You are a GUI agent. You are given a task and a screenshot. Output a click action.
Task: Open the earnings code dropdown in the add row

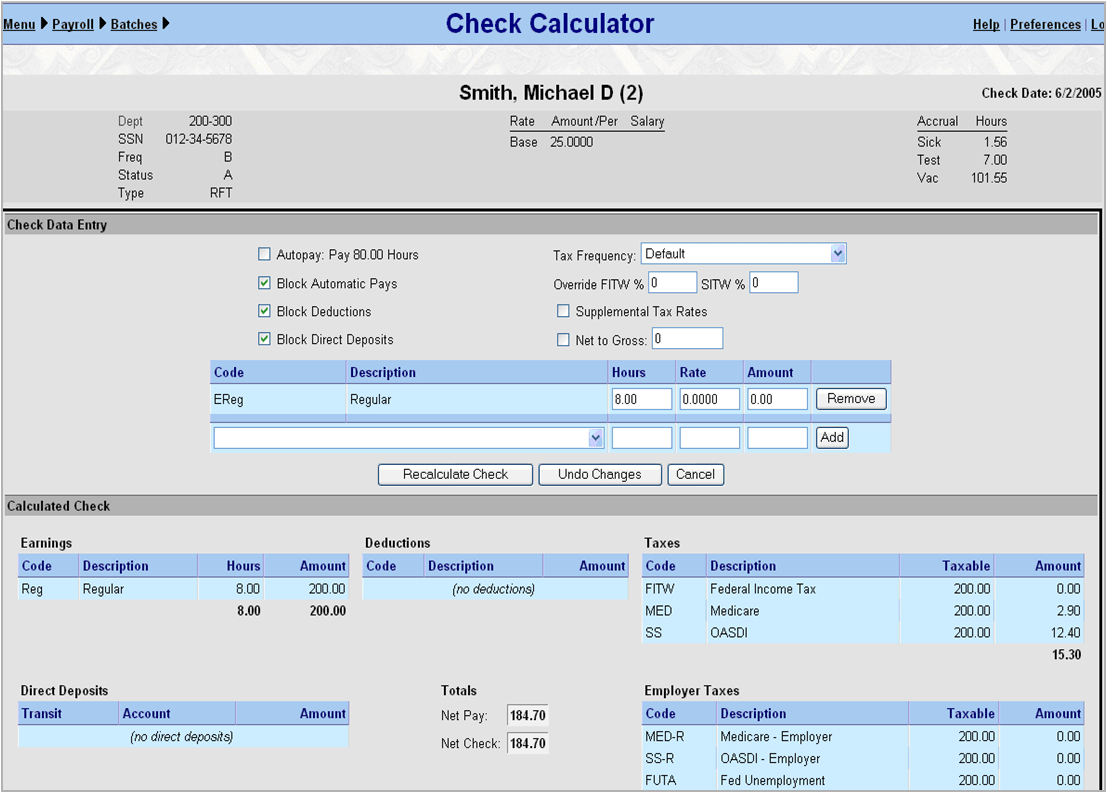409,438
